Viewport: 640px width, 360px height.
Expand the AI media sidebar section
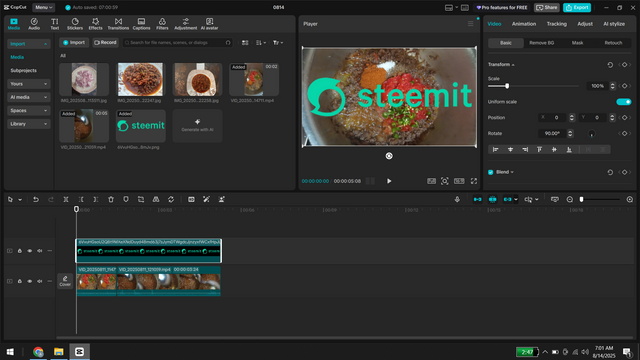(29, 97)
